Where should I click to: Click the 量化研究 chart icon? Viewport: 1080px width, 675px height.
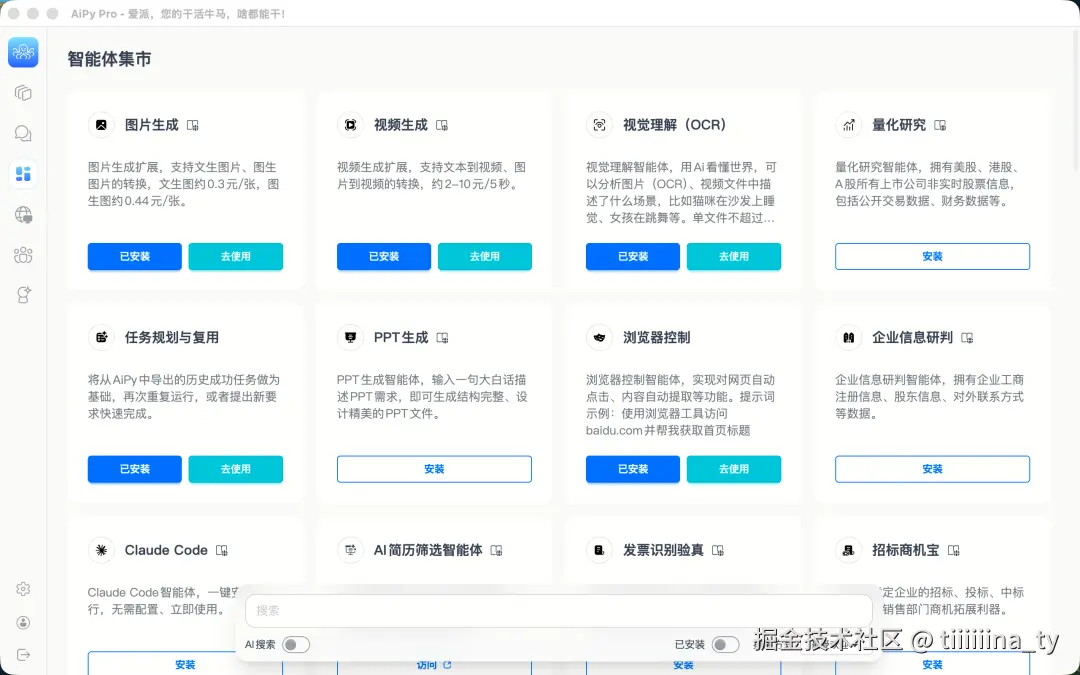pos(848,124)
